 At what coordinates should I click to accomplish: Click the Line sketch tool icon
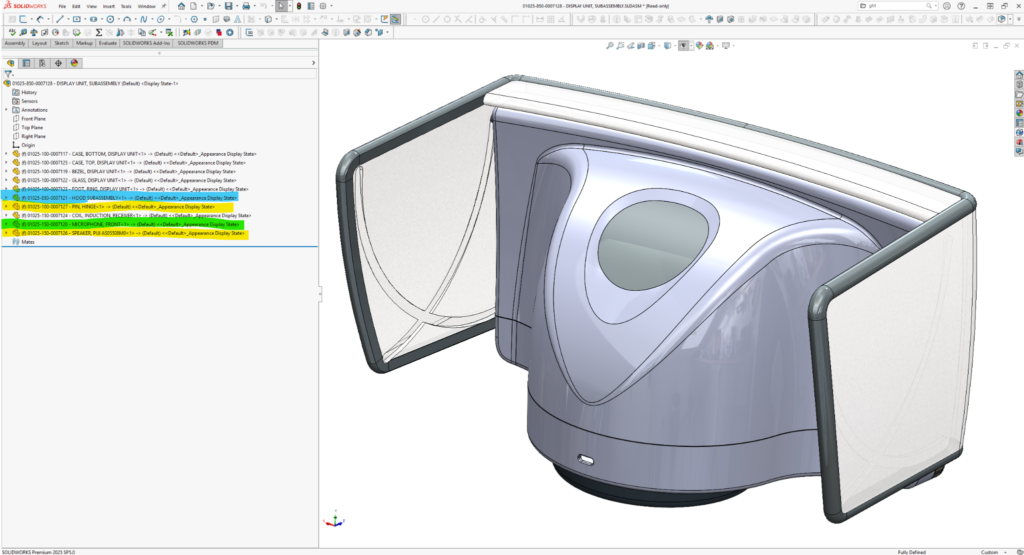[x=60, y=19]
